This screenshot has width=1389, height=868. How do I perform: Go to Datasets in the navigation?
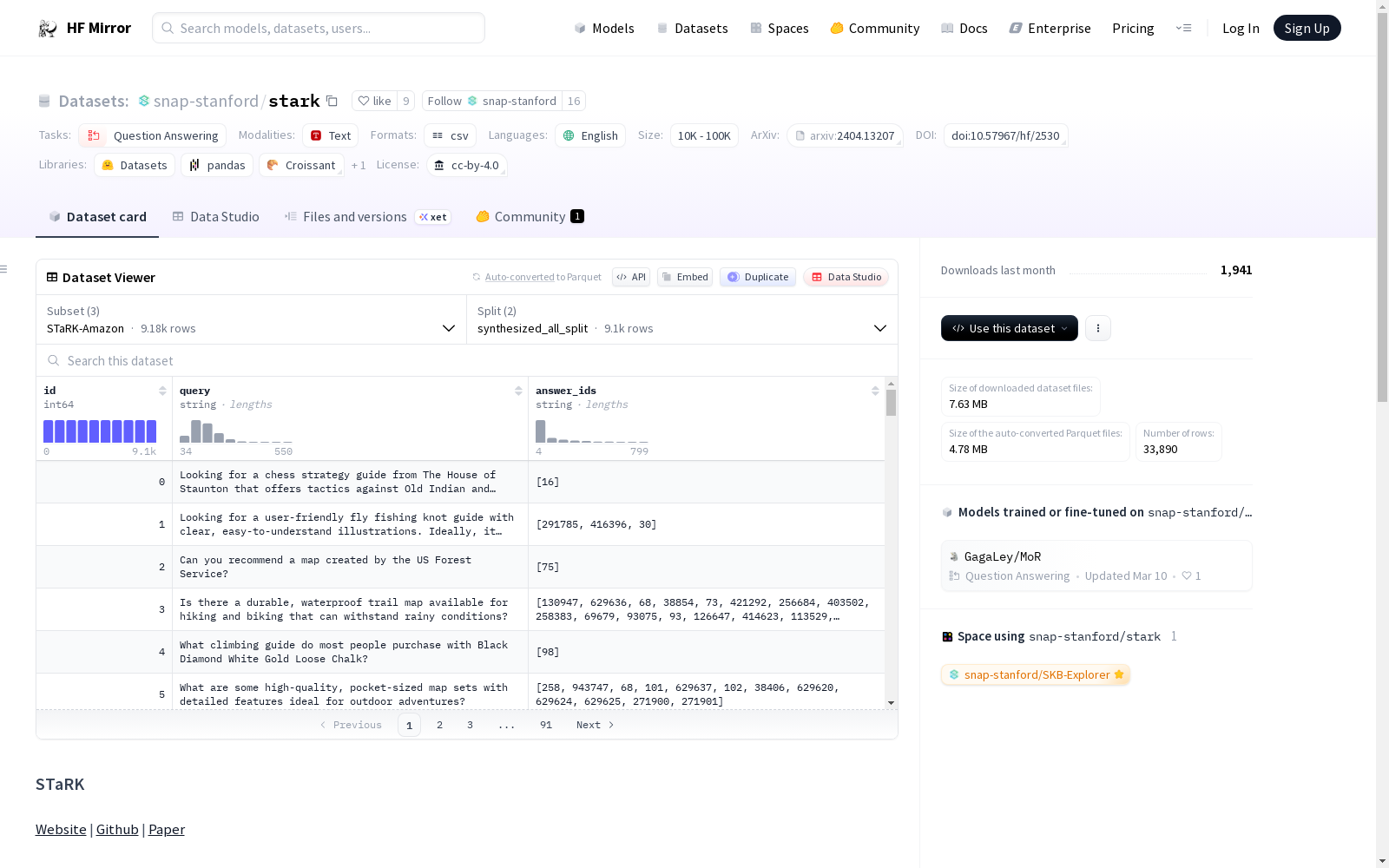click(692, 28)
